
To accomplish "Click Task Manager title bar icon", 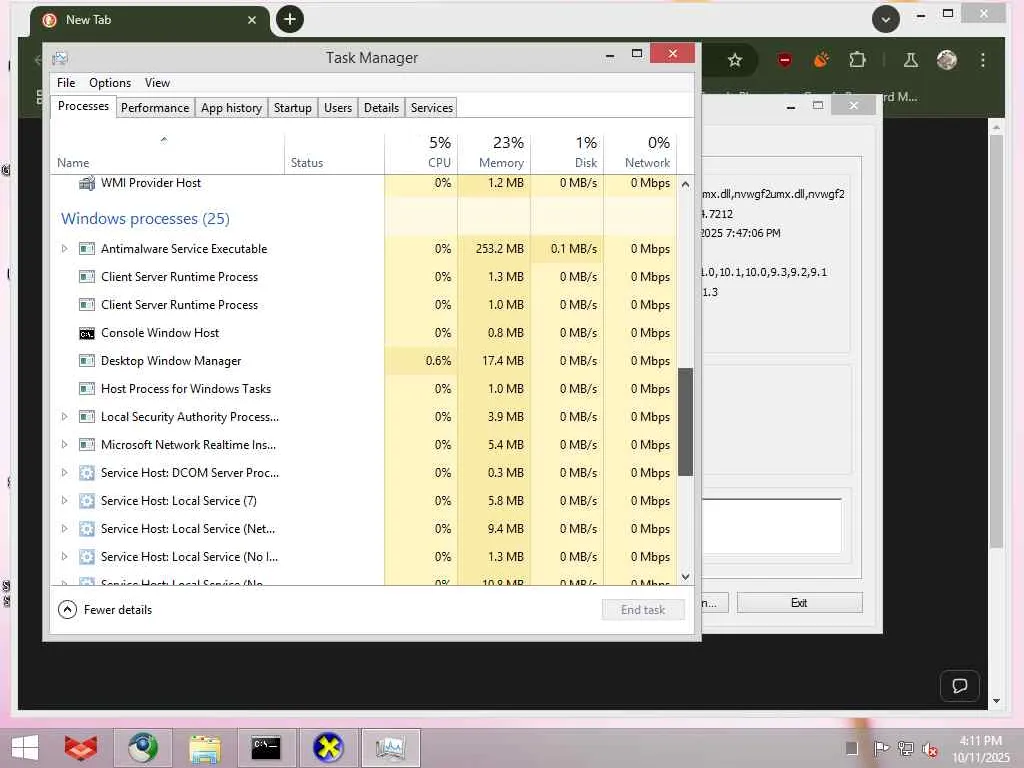I will pos(60,58).
